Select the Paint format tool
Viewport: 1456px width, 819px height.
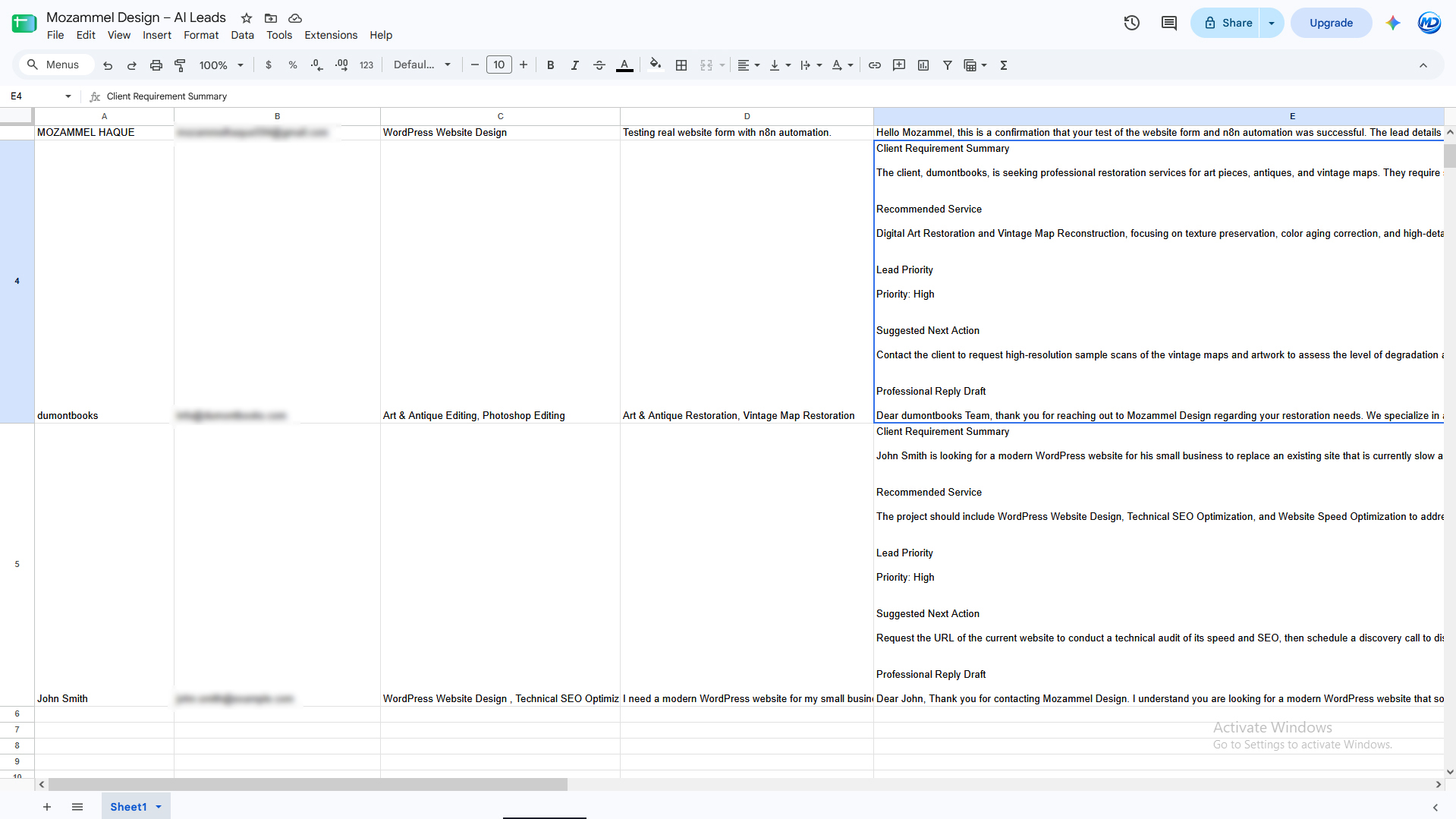point(181,65)
